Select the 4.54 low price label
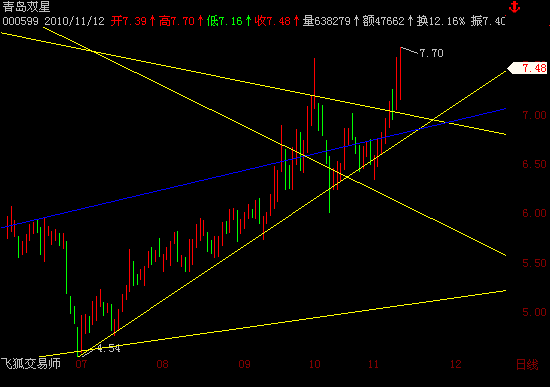 pos(109,348)
